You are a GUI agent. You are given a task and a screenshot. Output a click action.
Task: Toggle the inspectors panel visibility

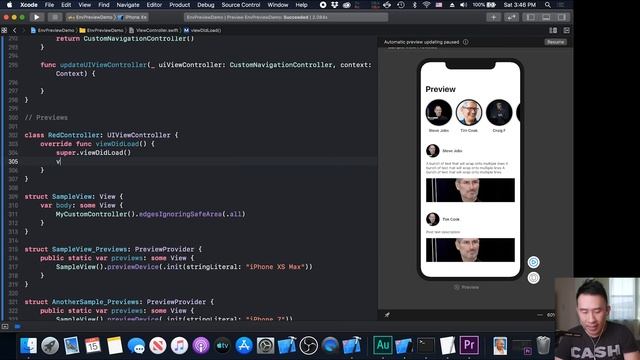(x=562, y=17)
